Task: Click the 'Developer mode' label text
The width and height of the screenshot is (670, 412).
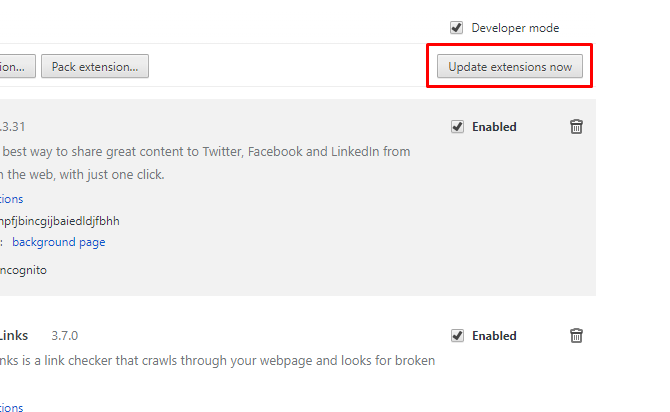Action: click(515, 28)
